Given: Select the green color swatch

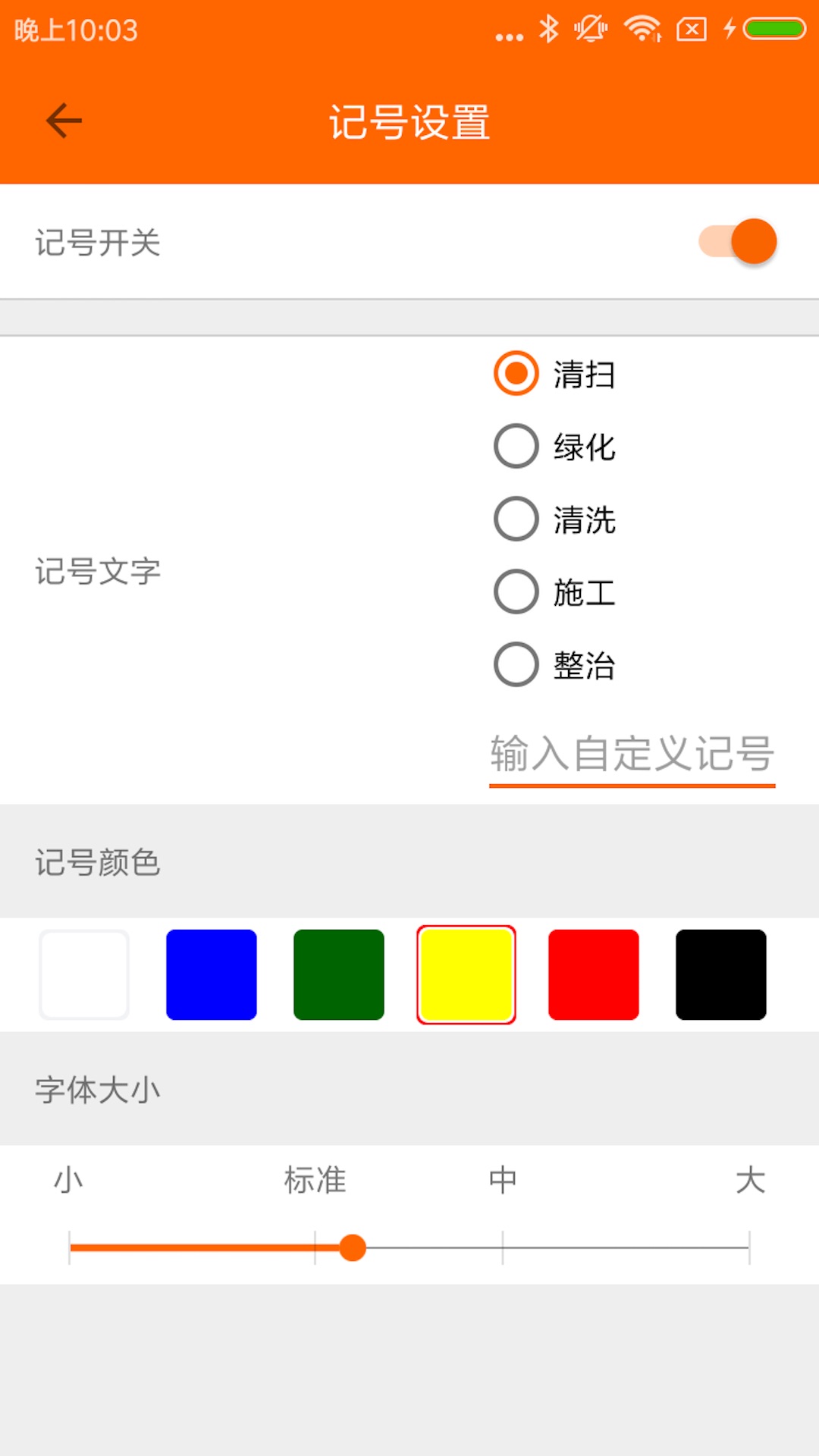Looking at the screenshot, I should point(338,974).
